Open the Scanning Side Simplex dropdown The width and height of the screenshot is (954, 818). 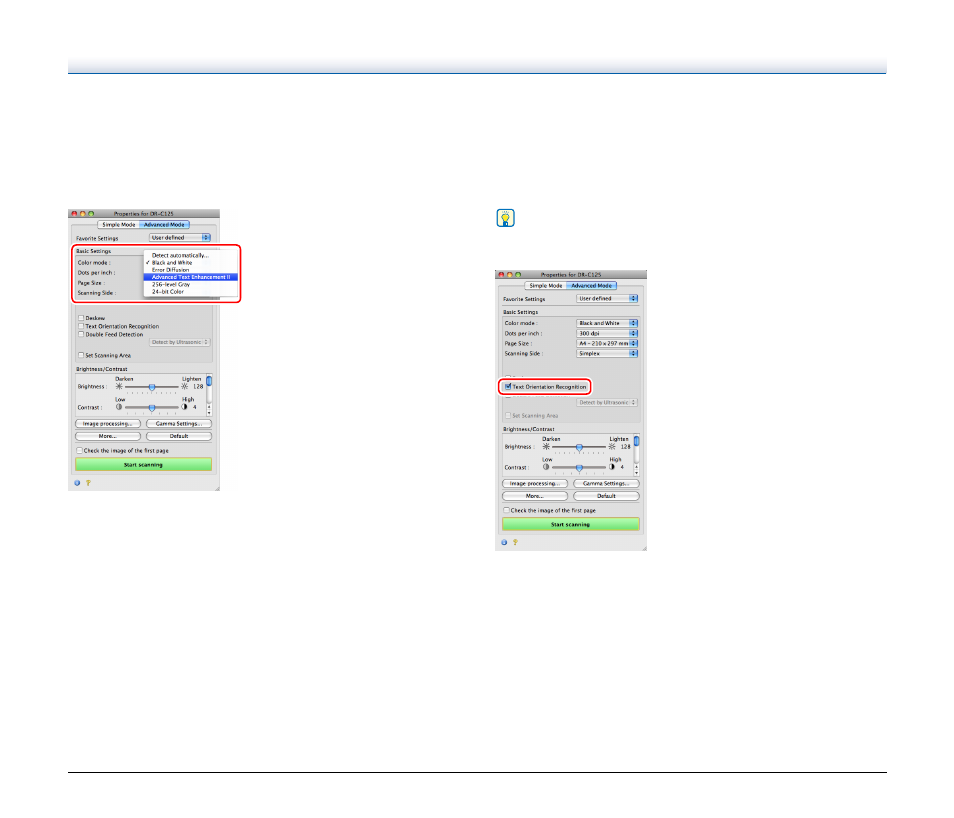coord(607,354)
